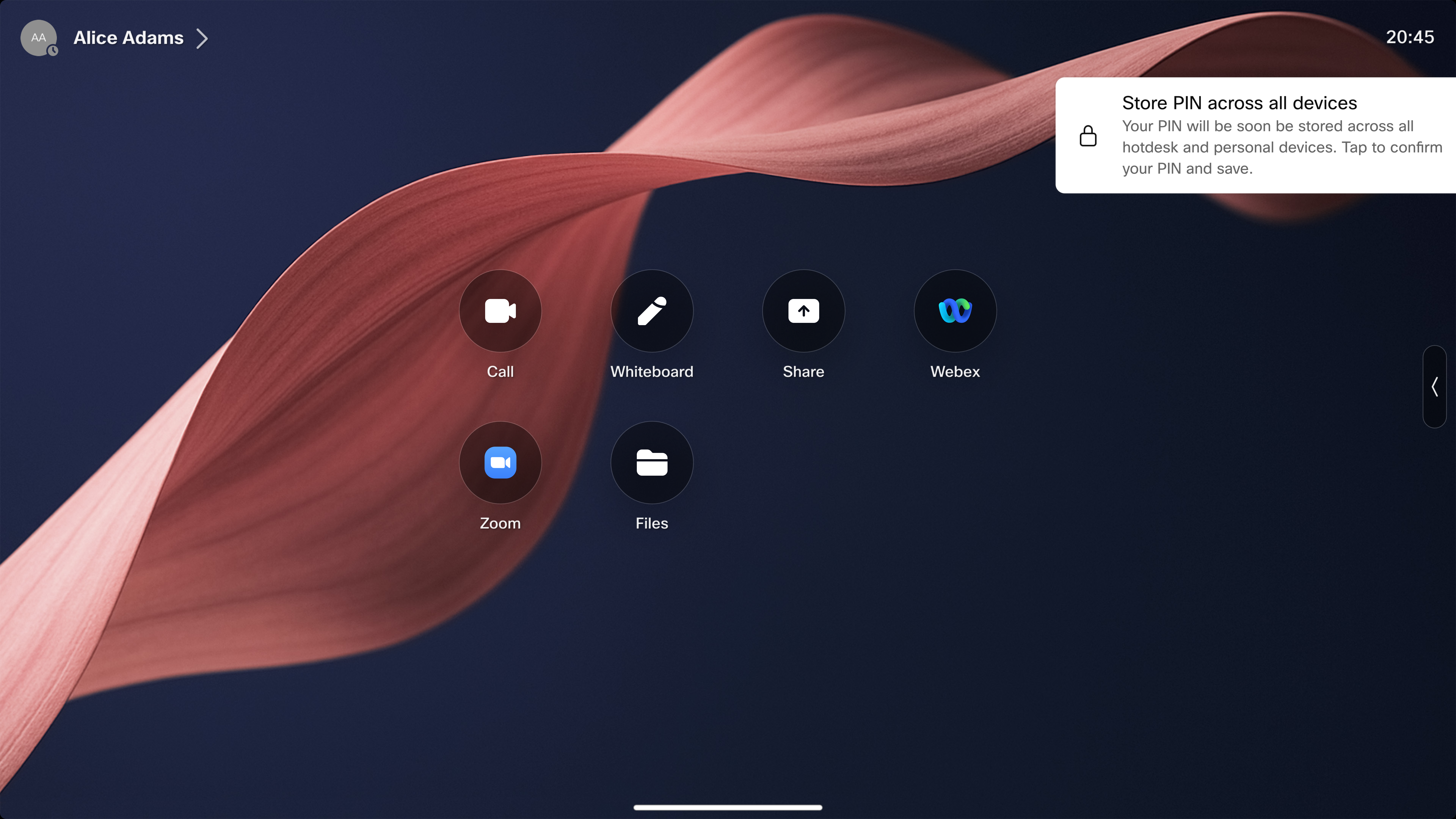Image resolution: width=1456 pixels, height=819 pixels.
Task: Open the Zoom app
Action: [500, 462]
